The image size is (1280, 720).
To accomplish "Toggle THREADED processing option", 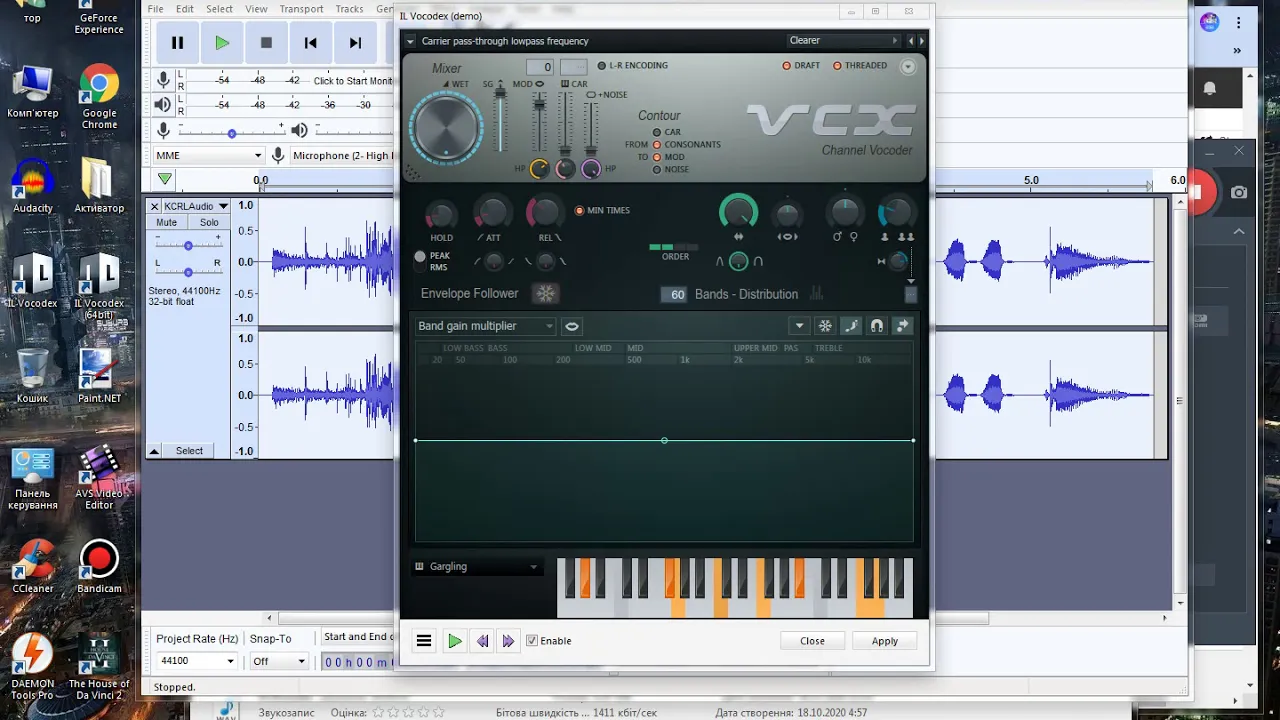I will (860, 66).
